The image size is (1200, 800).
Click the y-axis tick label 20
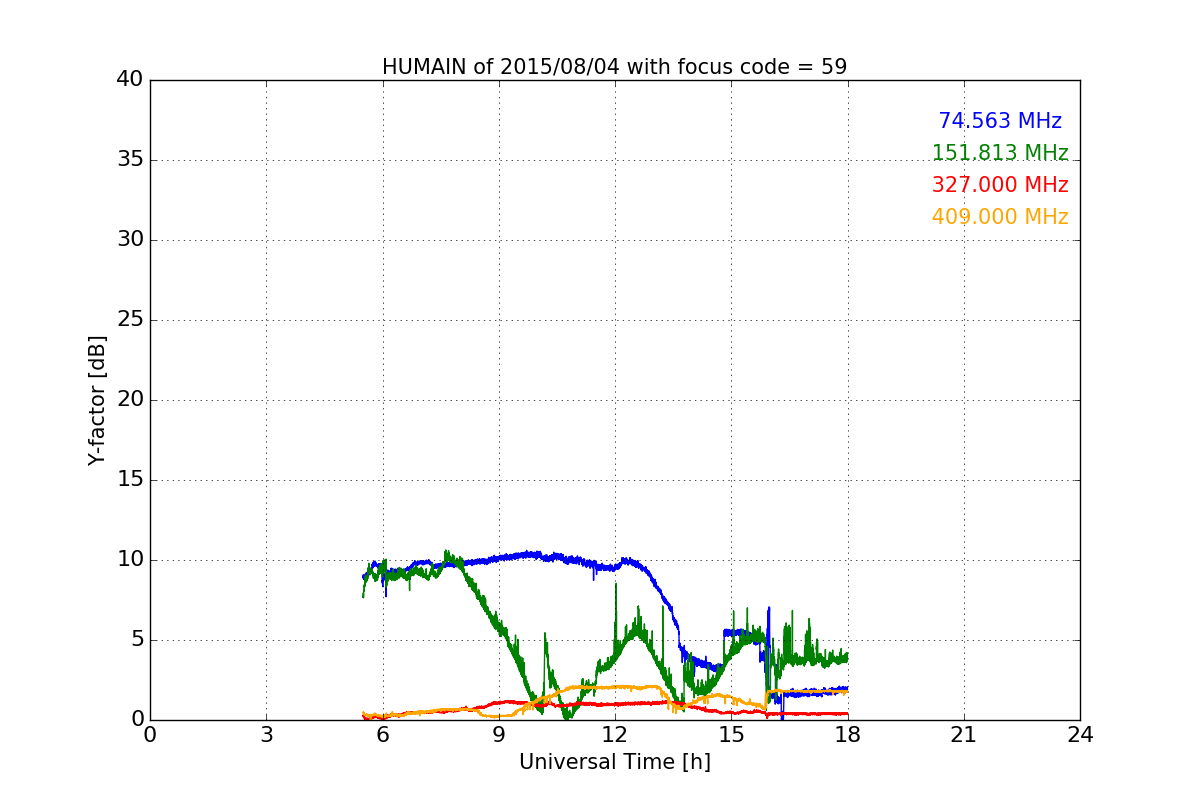pos(129,400)
